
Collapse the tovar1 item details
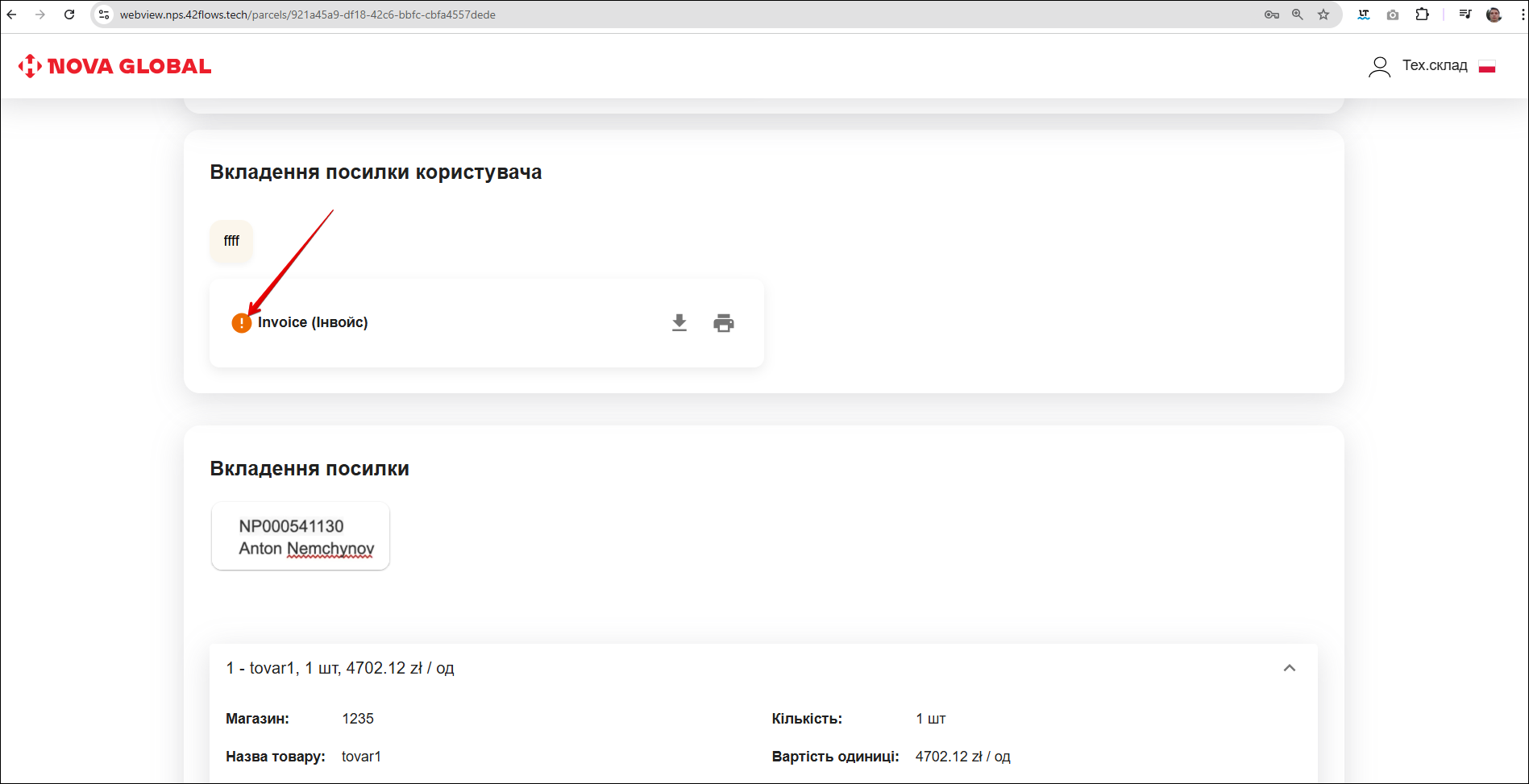pyautogui.click(x=1290, y=668)
